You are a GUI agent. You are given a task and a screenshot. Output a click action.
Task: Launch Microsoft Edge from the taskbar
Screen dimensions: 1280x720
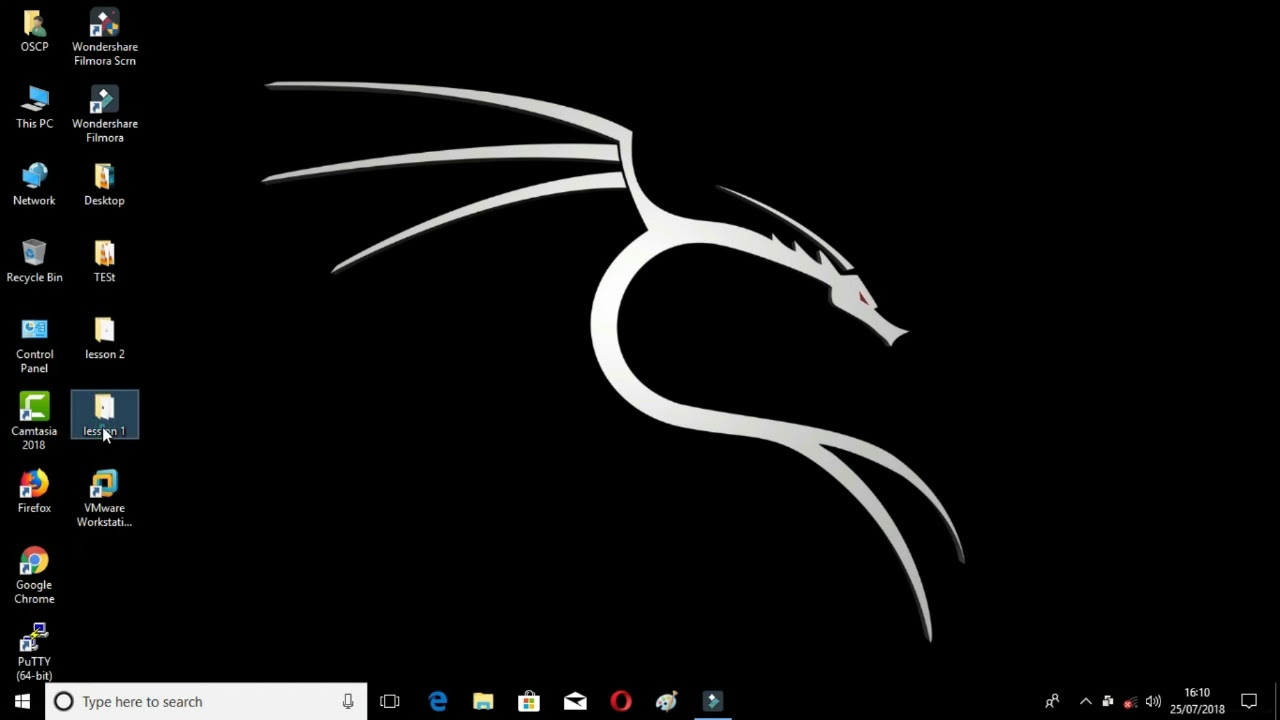coord(437,701)
